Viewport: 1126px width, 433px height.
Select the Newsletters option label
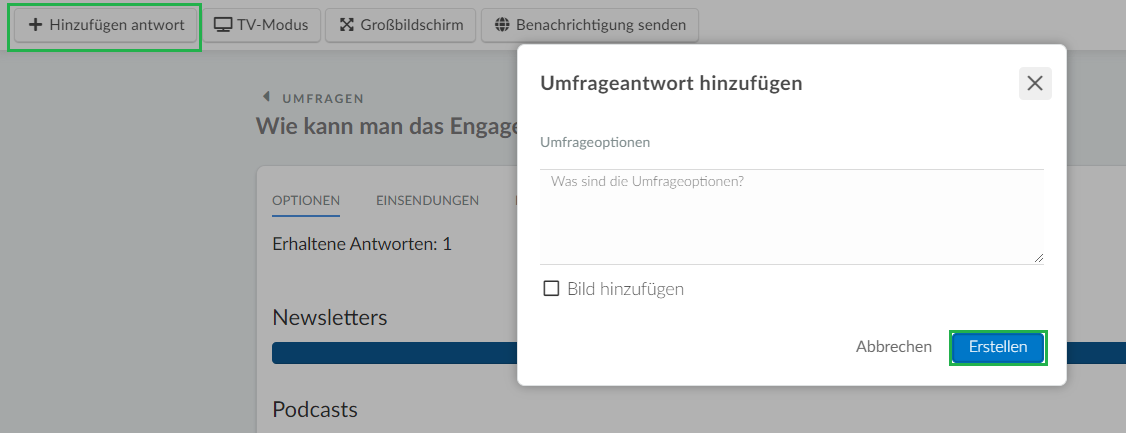330,317
